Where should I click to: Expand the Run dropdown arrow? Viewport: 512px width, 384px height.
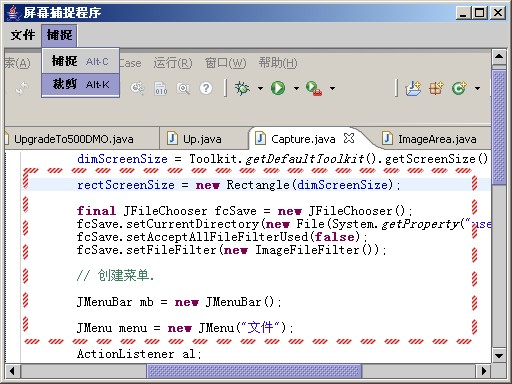point(296,89)
